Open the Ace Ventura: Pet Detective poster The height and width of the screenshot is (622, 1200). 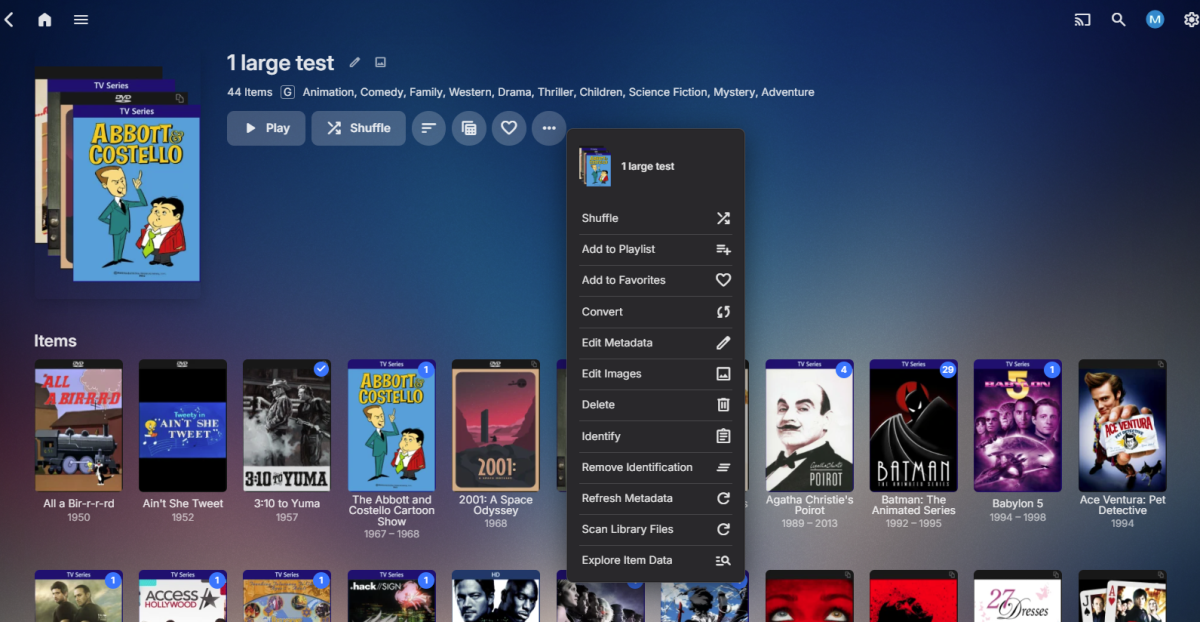pyautogui.click(x=1122, y=426)
